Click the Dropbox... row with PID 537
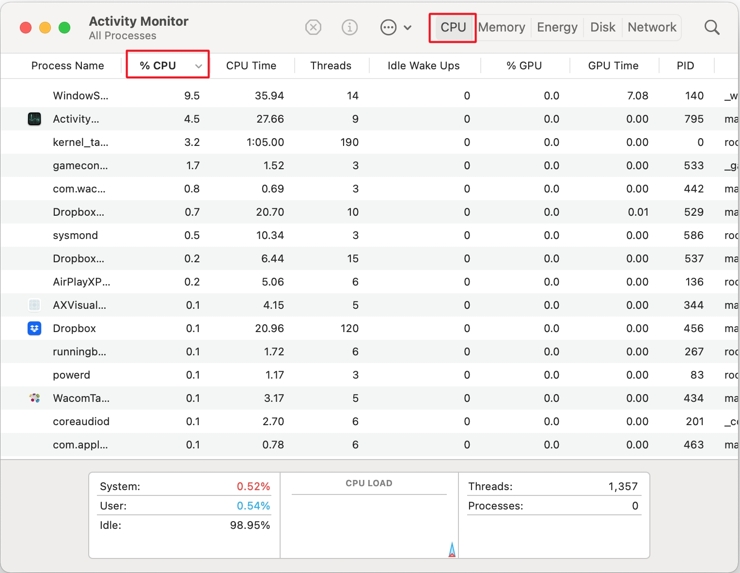740x573 pixels. 370,259
